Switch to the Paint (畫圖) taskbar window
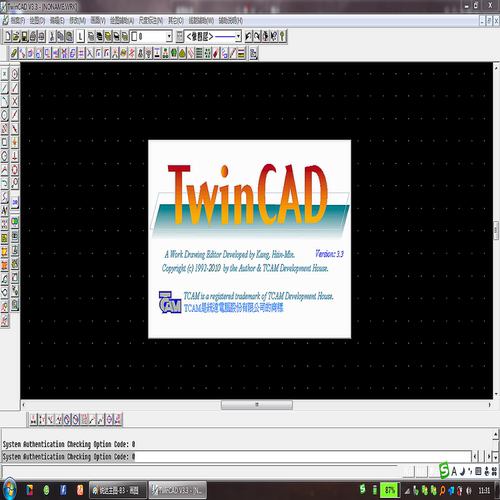 click(118, 490)
